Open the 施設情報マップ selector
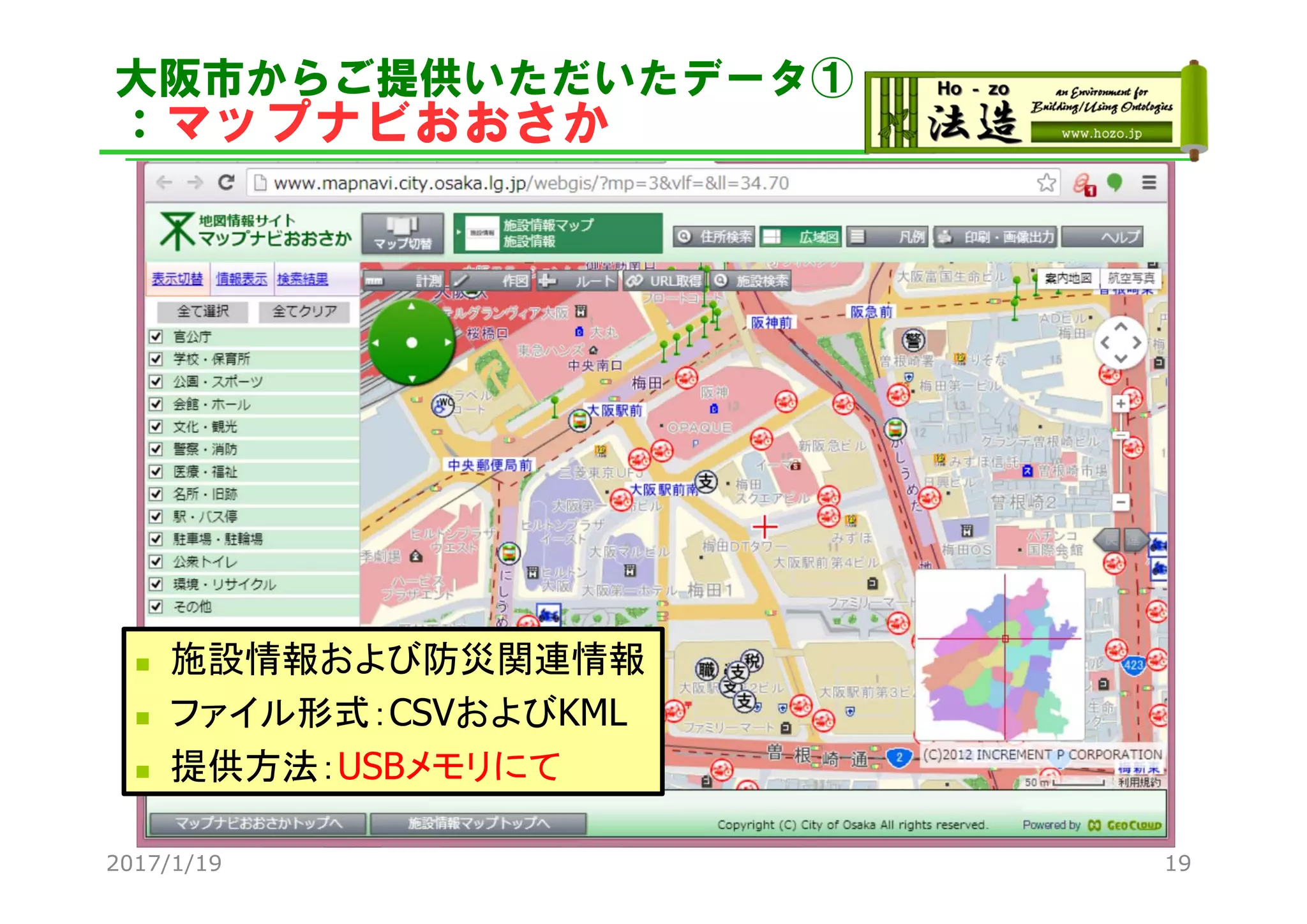 point(557,234)
